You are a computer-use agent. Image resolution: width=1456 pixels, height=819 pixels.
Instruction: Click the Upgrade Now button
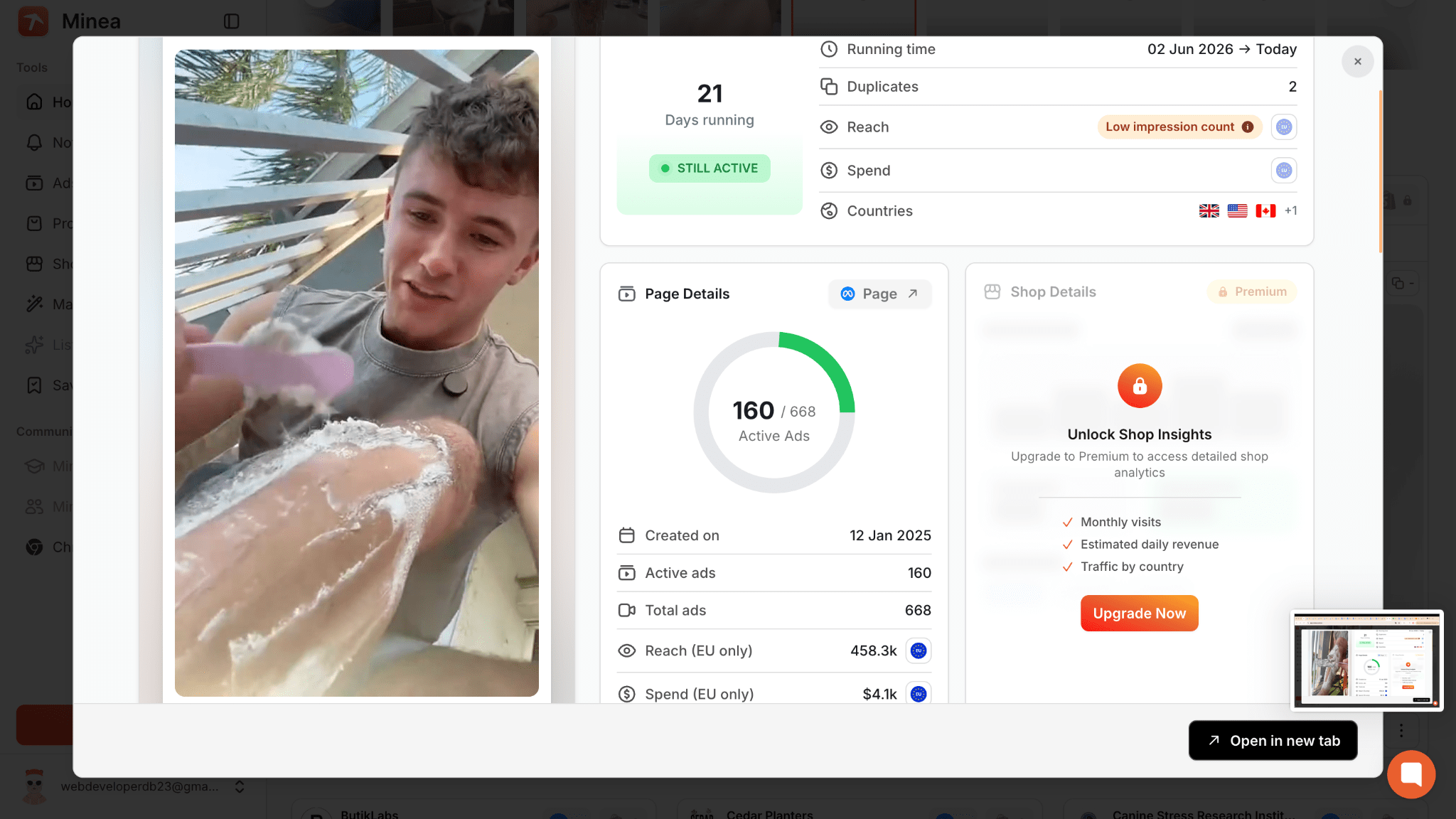[1139, 613]
